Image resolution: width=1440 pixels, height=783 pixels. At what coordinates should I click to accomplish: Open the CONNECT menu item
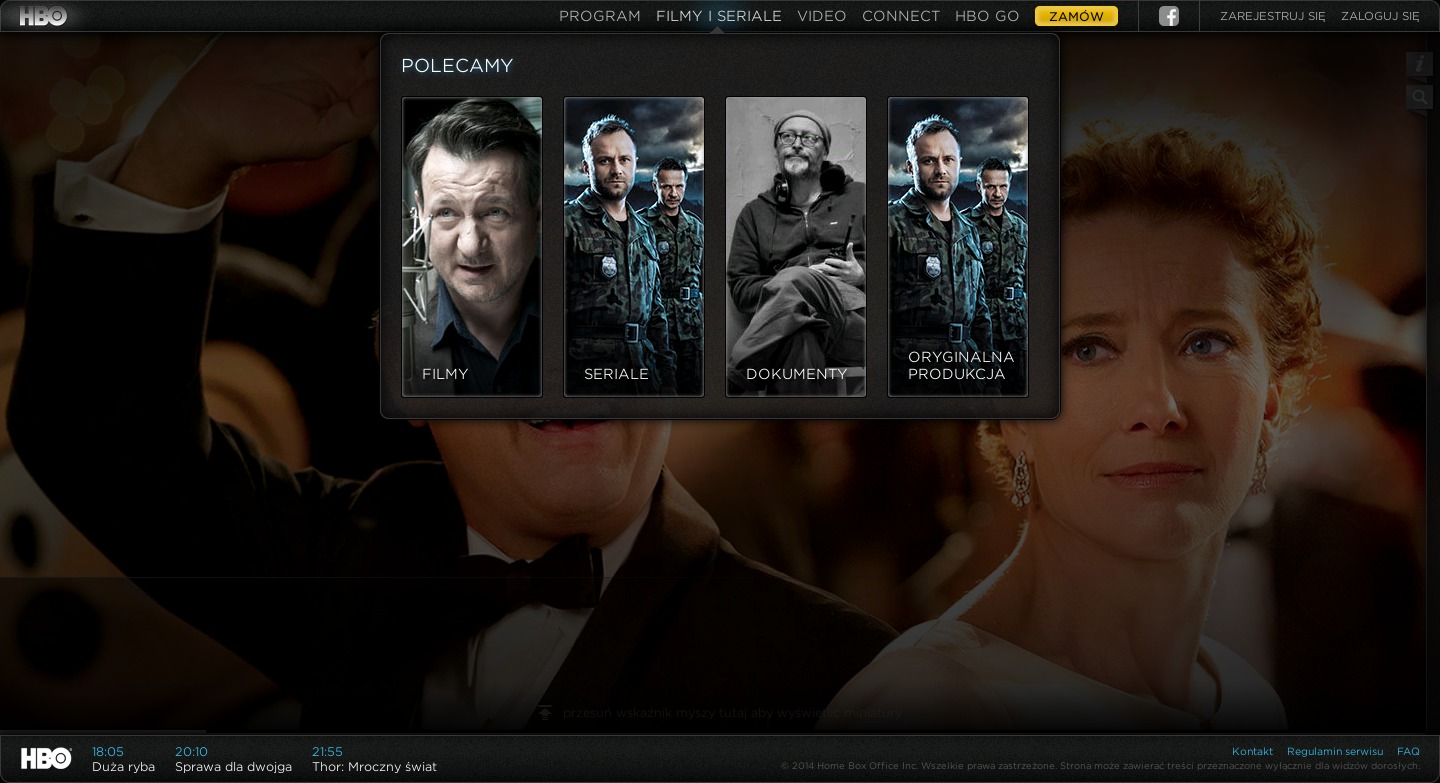tap(900, 16)
